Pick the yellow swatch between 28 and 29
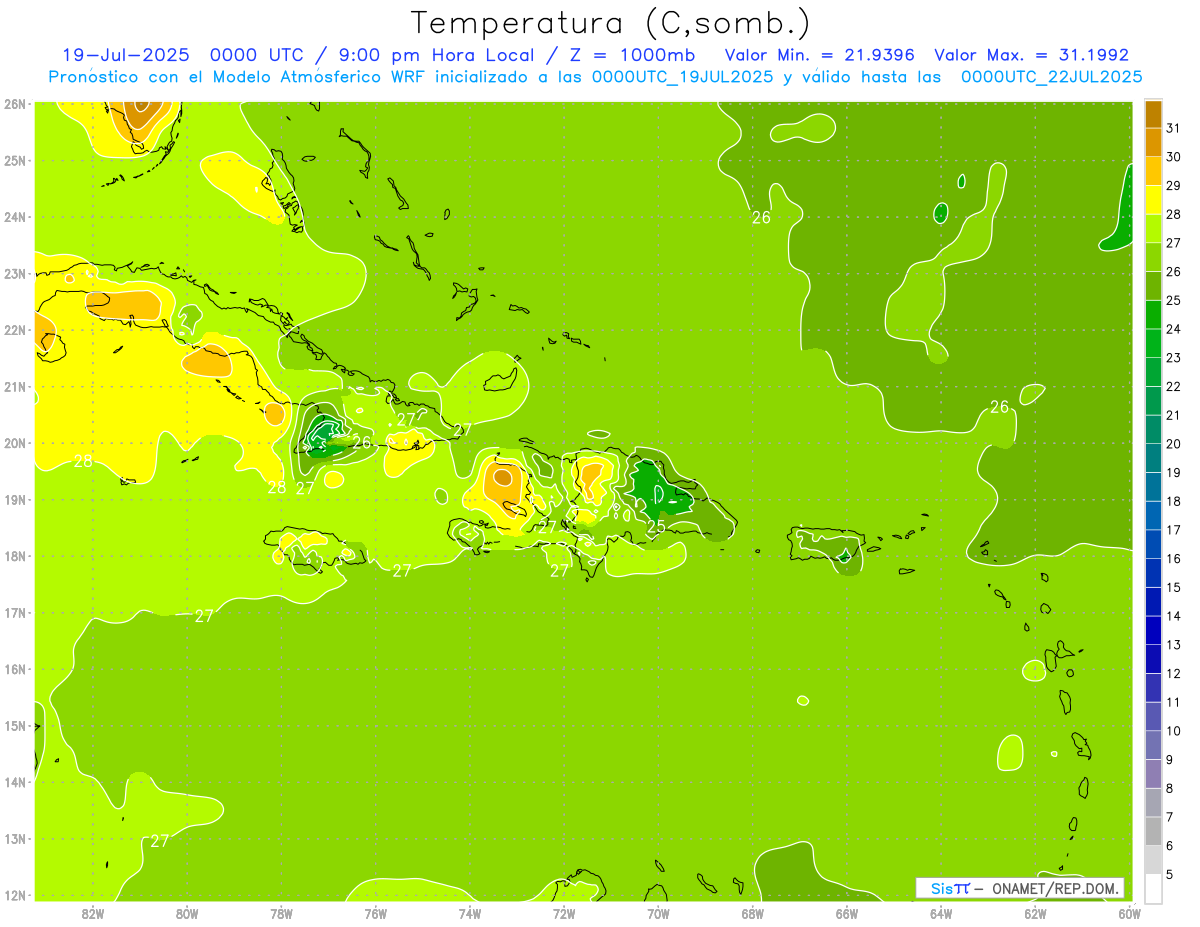The width and height of the screenshot is (1200, 927). (1154, 200)
